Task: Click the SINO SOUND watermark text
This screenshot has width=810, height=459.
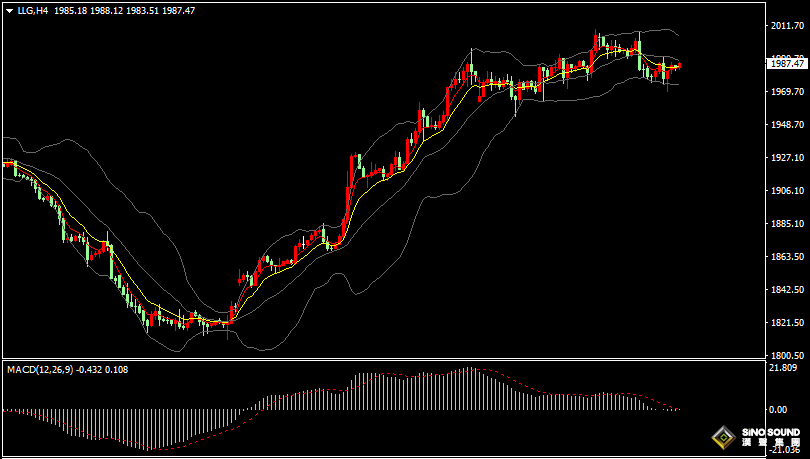Action: [769, 431]
